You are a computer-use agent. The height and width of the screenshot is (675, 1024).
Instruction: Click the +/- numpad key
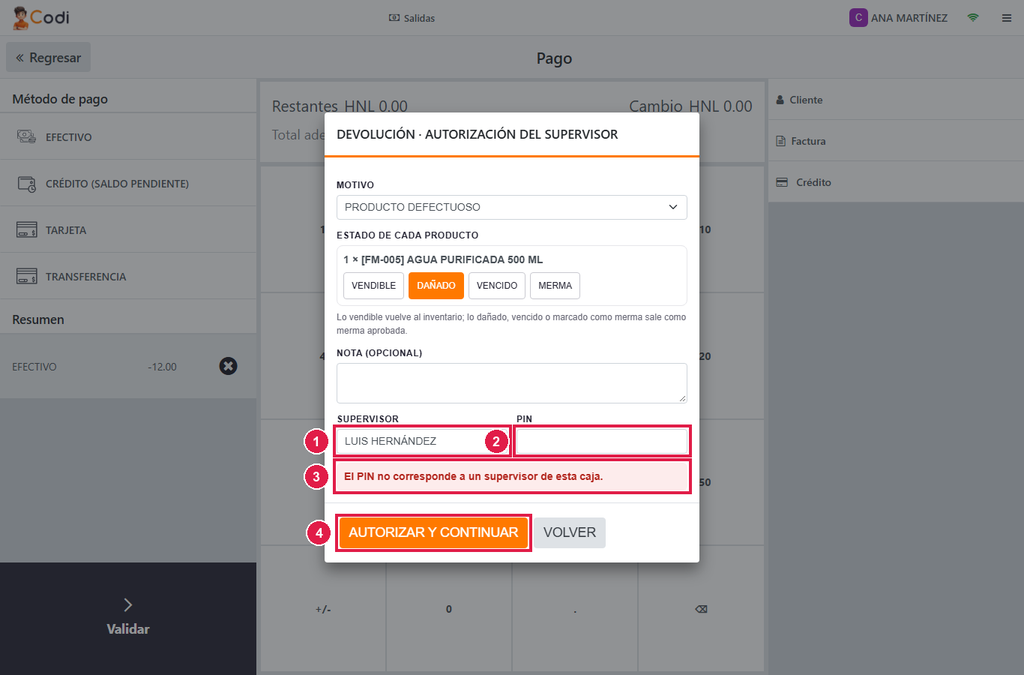tap(323, 609)
